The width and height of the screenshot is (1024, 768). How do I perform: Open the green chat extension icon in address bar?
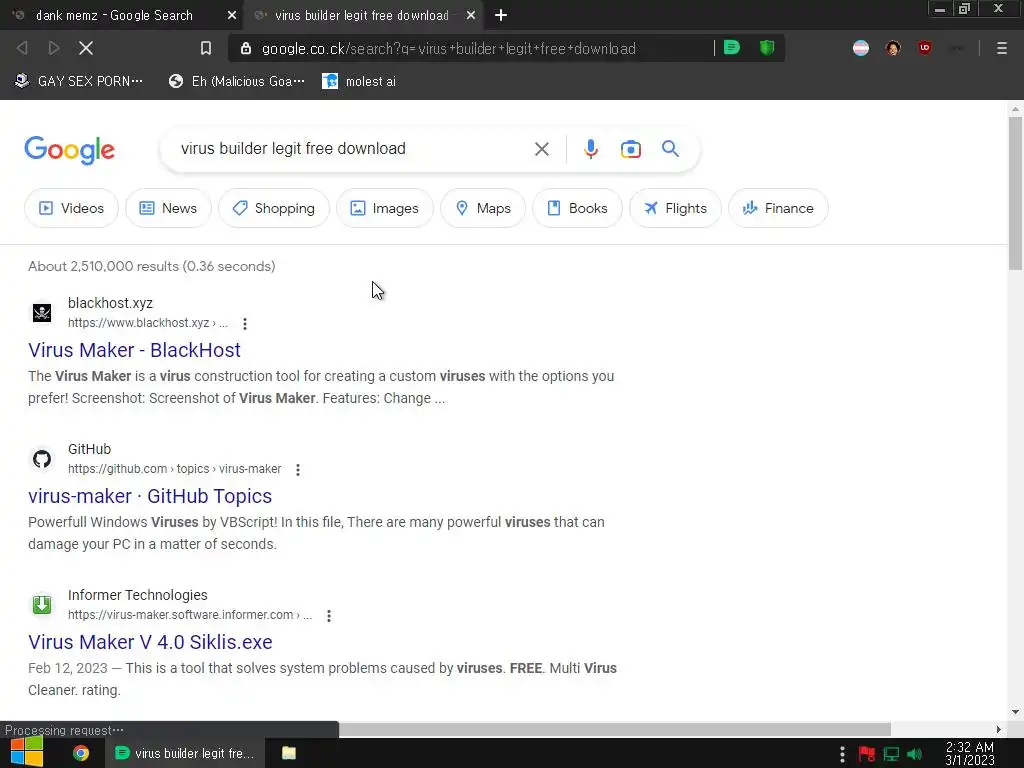(x=732, y=48)
